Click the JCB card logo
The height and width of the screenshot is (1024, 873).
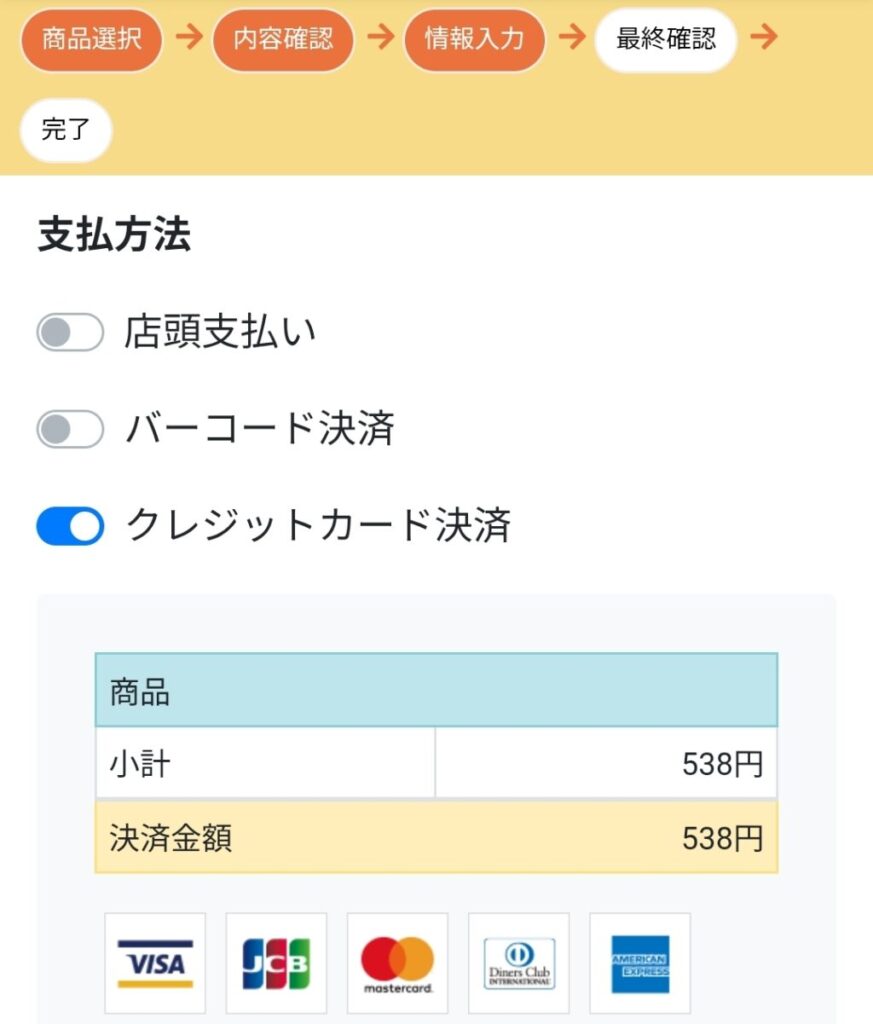276,963
